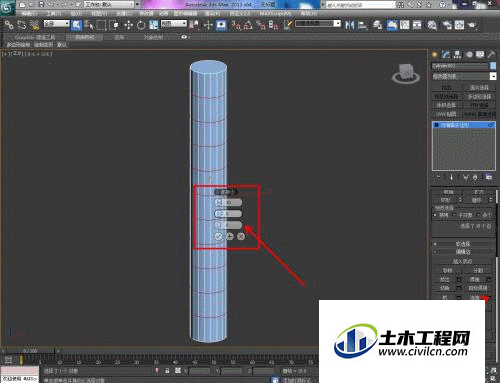Click the object color swatch

click(493, 66)
